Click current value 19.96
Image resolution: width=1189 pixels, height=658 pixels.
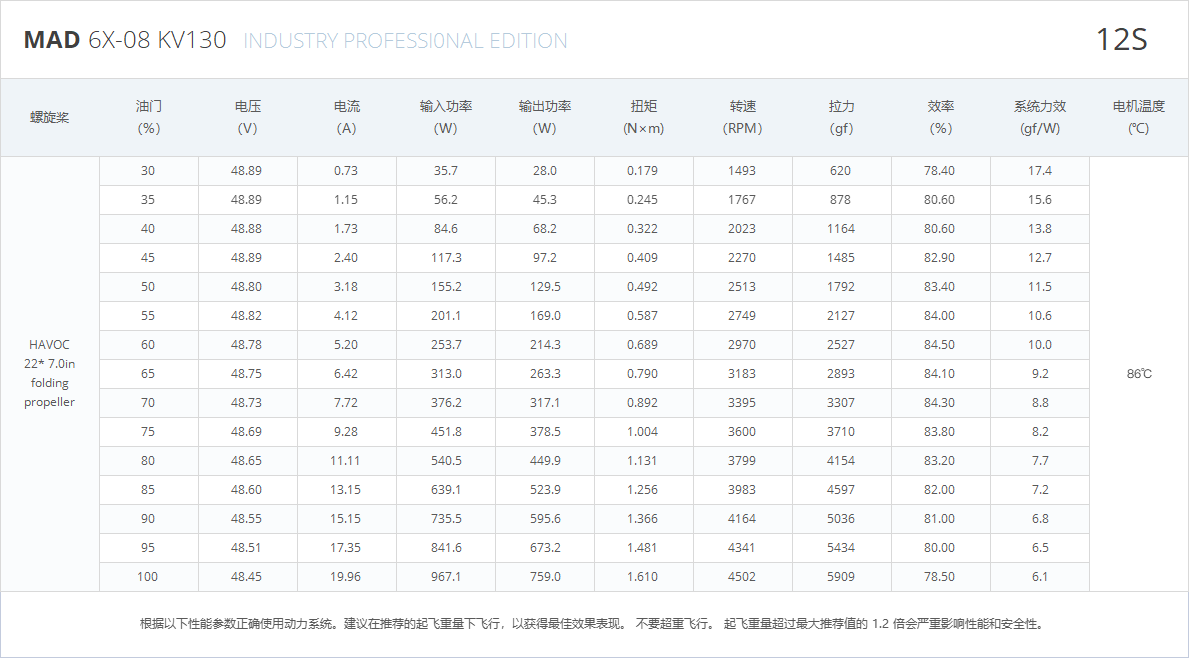click(x=345, y=576)
